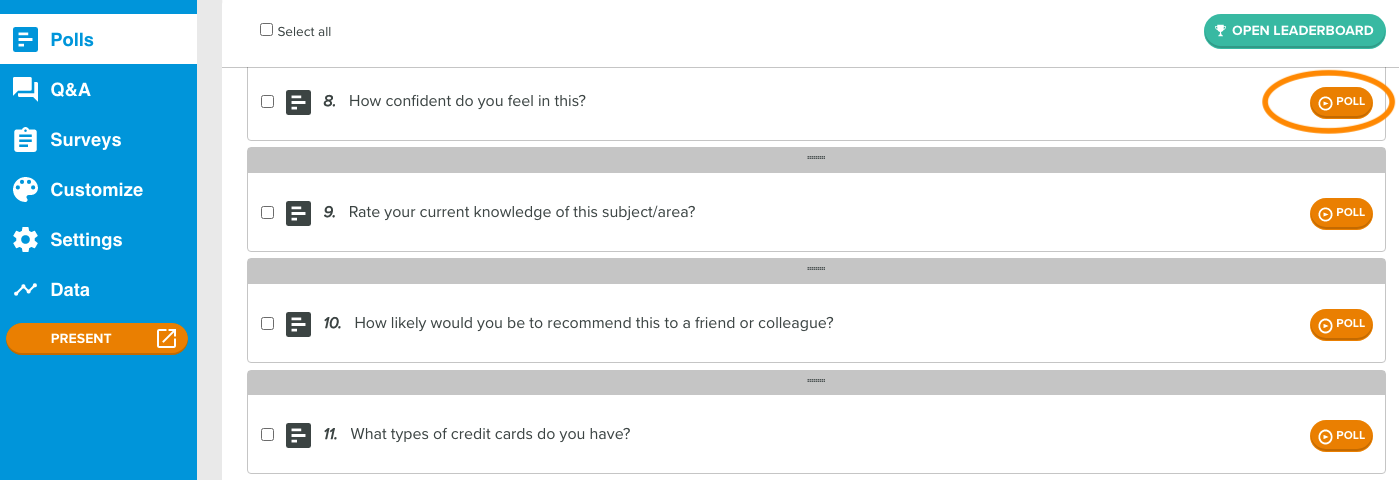Click the Q&A chat bubbles icon

pos(25,90)
